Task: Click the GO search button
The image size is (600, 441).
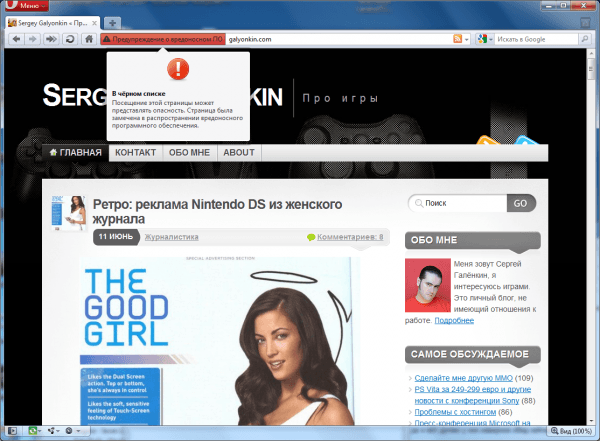Action: (520, 203)
